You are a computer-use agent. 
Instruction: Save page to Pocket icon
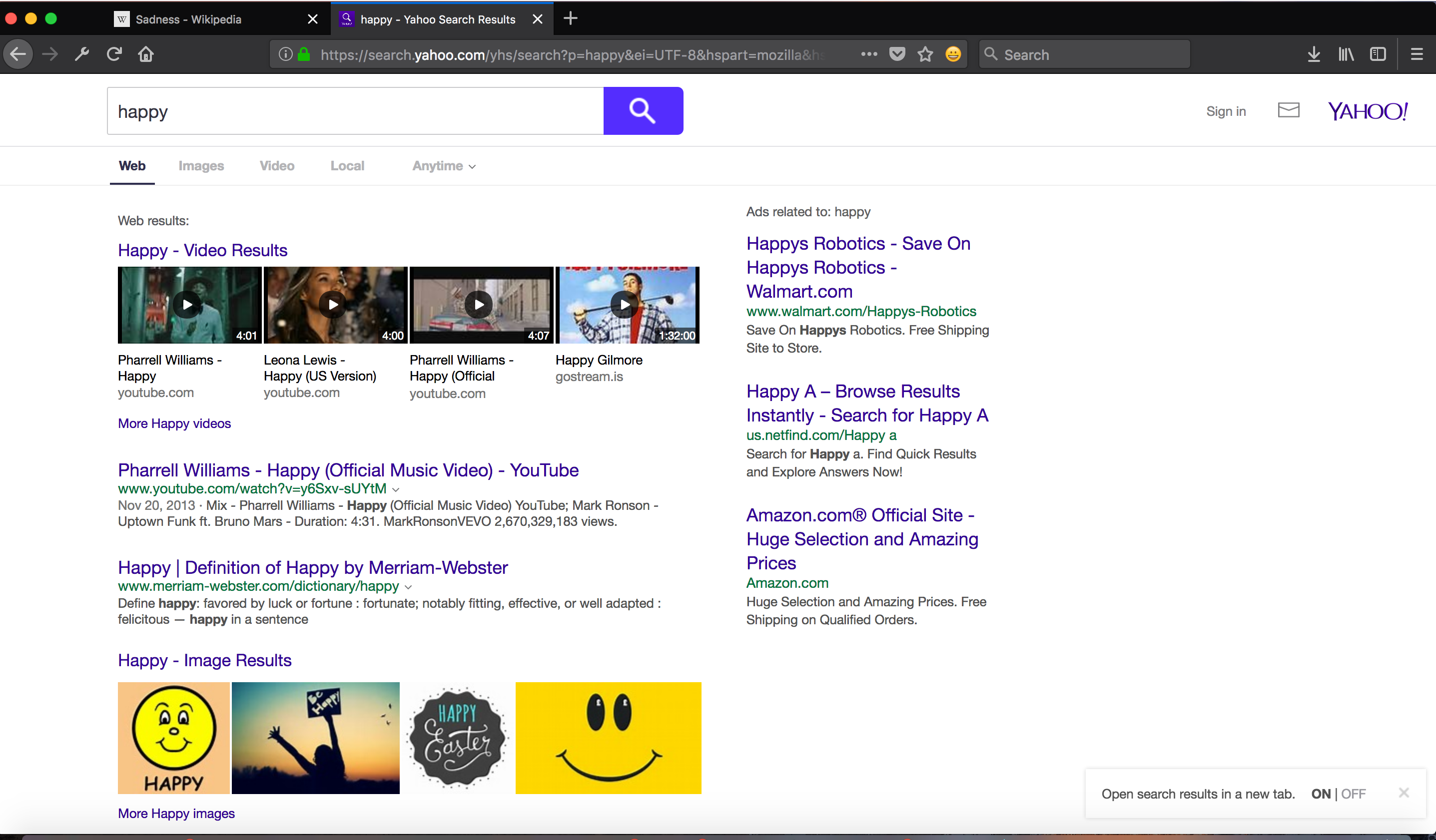tap(897, 54)
